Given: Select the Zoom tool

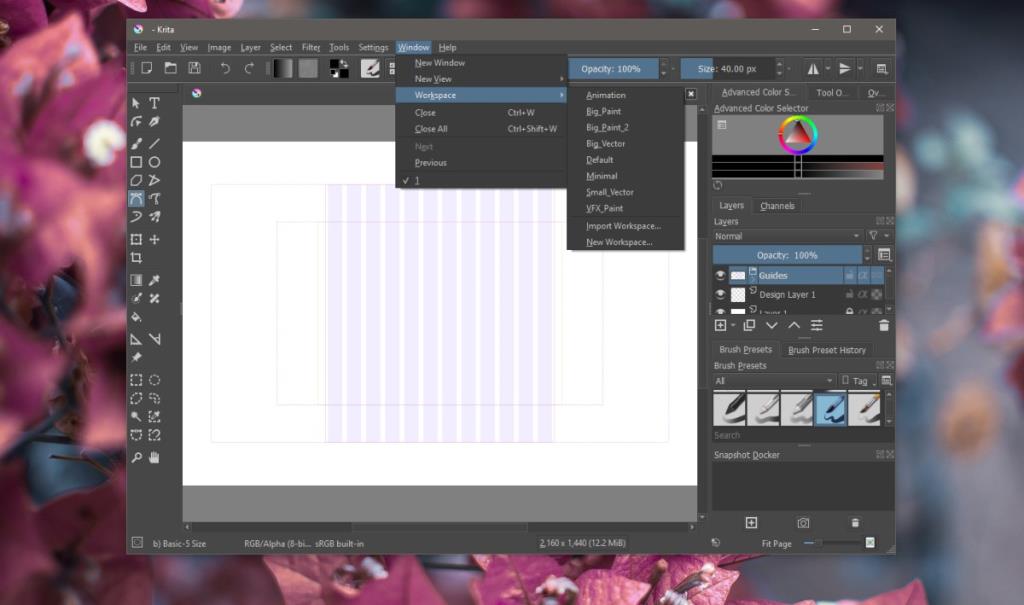Looking at the screenshot, I should point(136,458).
